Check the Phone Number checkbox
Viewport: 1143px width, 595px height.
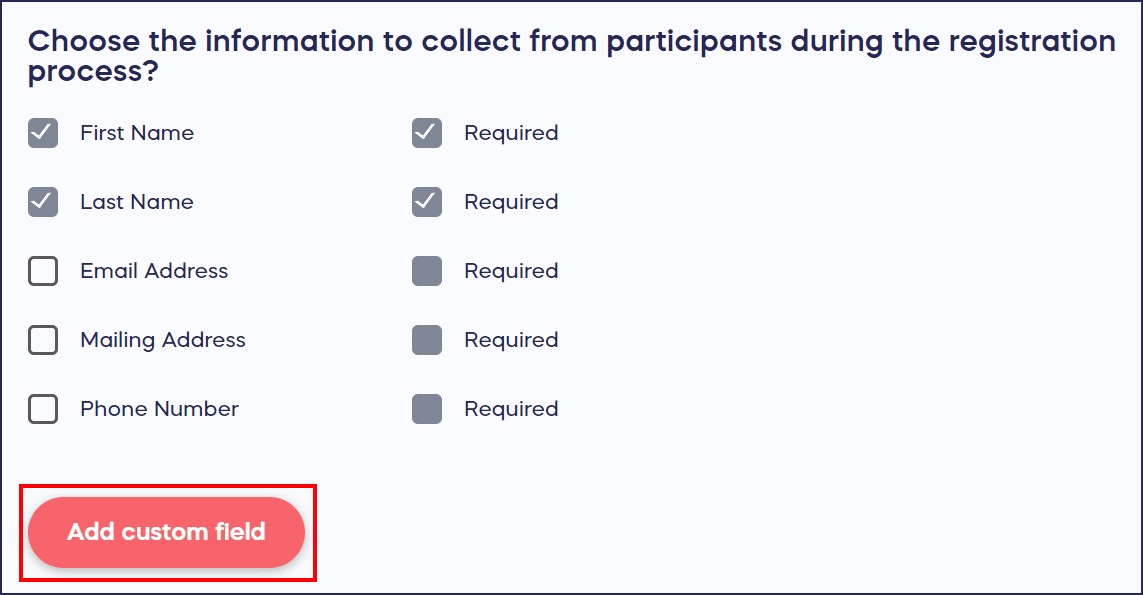43,409
